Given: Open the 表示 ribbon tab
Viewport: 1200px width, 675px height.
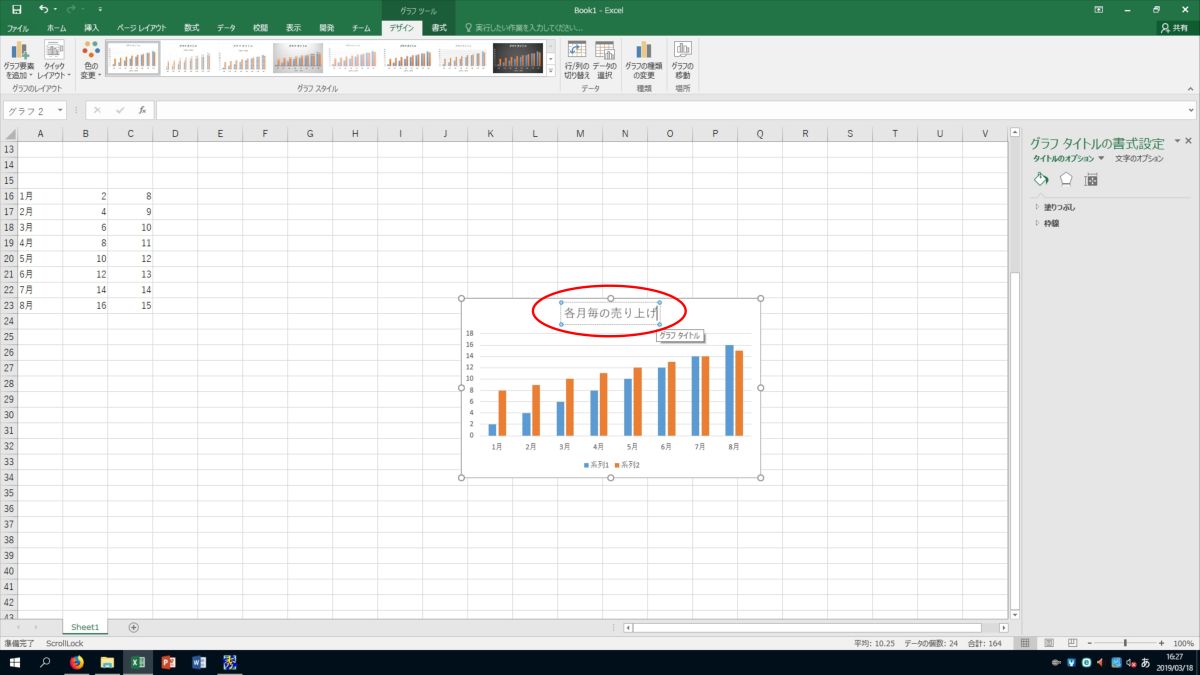Looking at the screenshot, I should pyautogui.click(x=293, y=28).
